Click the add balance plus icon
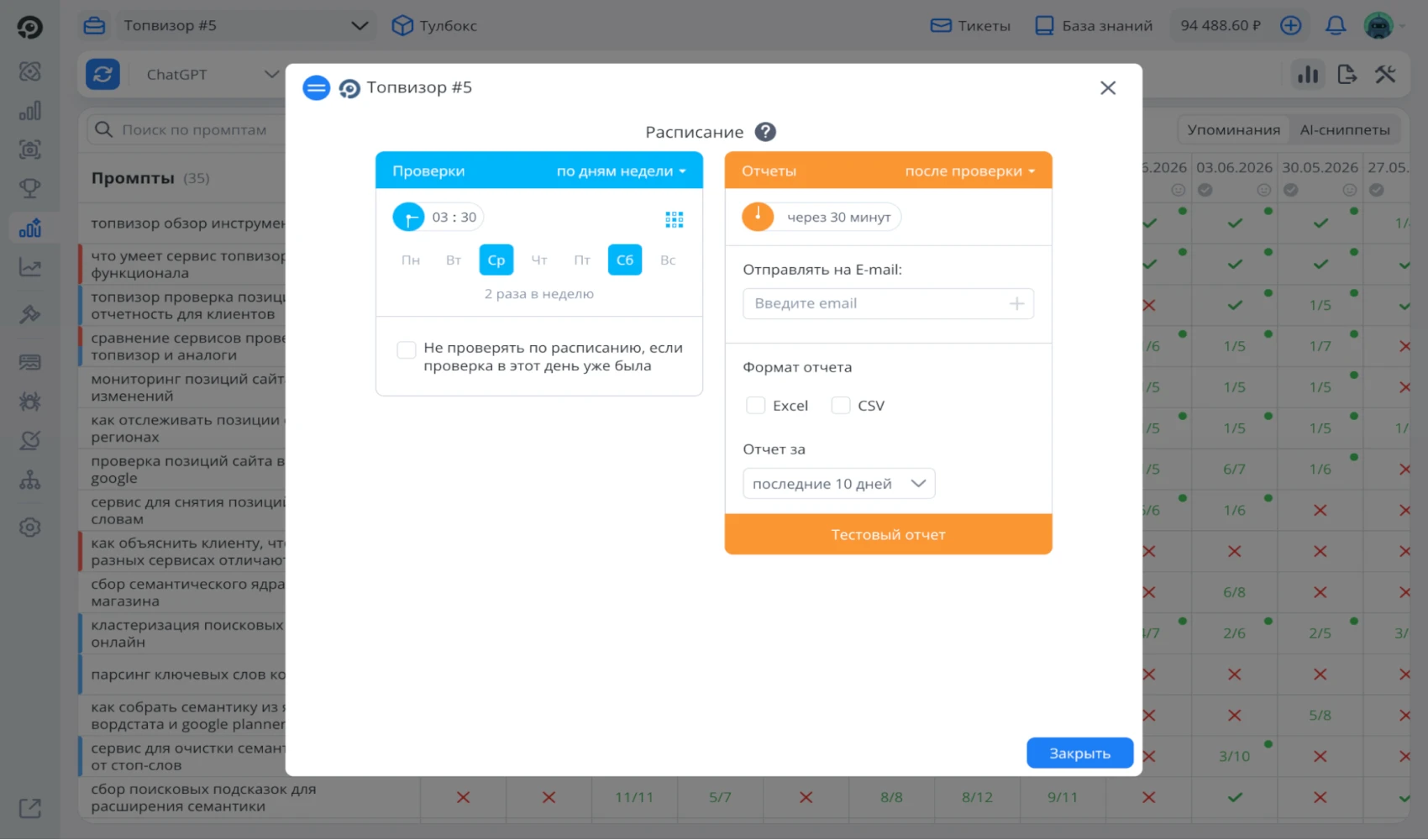Image resolution: width=1428 pixels, height=840 pixels. coord(1291,26)
